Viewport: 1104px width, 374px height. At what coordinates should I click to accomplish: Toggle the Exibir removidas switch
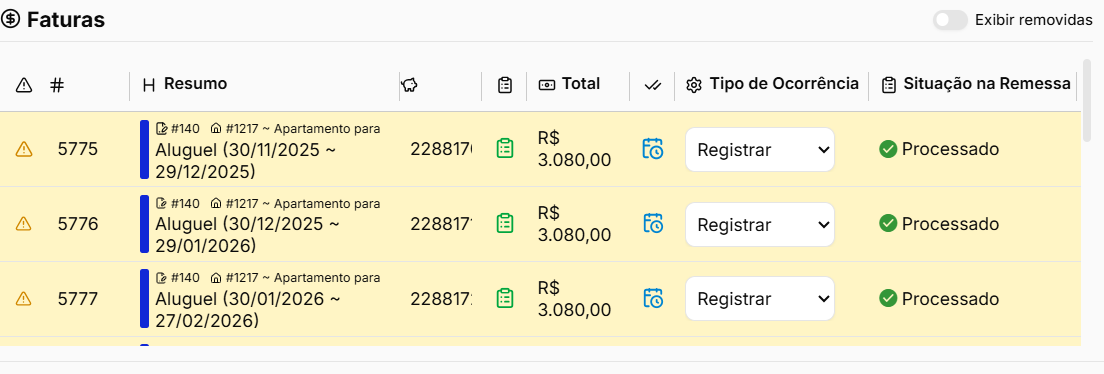click(x=950, y=20)
